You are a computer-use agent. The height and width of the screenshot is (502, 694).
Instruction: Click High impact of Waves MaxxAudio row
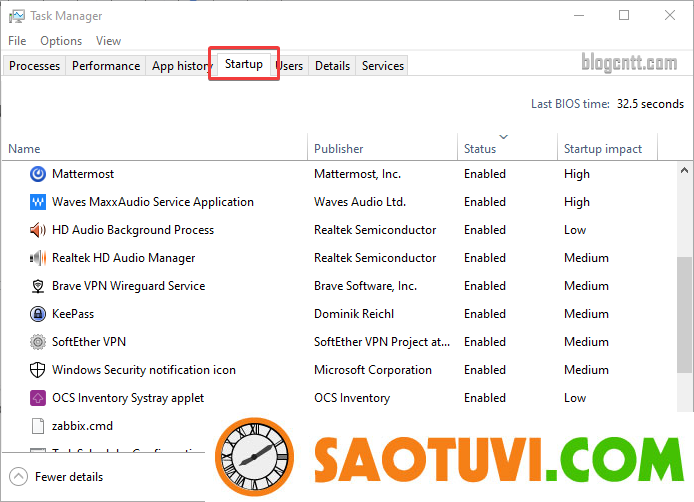click(577, 202)
